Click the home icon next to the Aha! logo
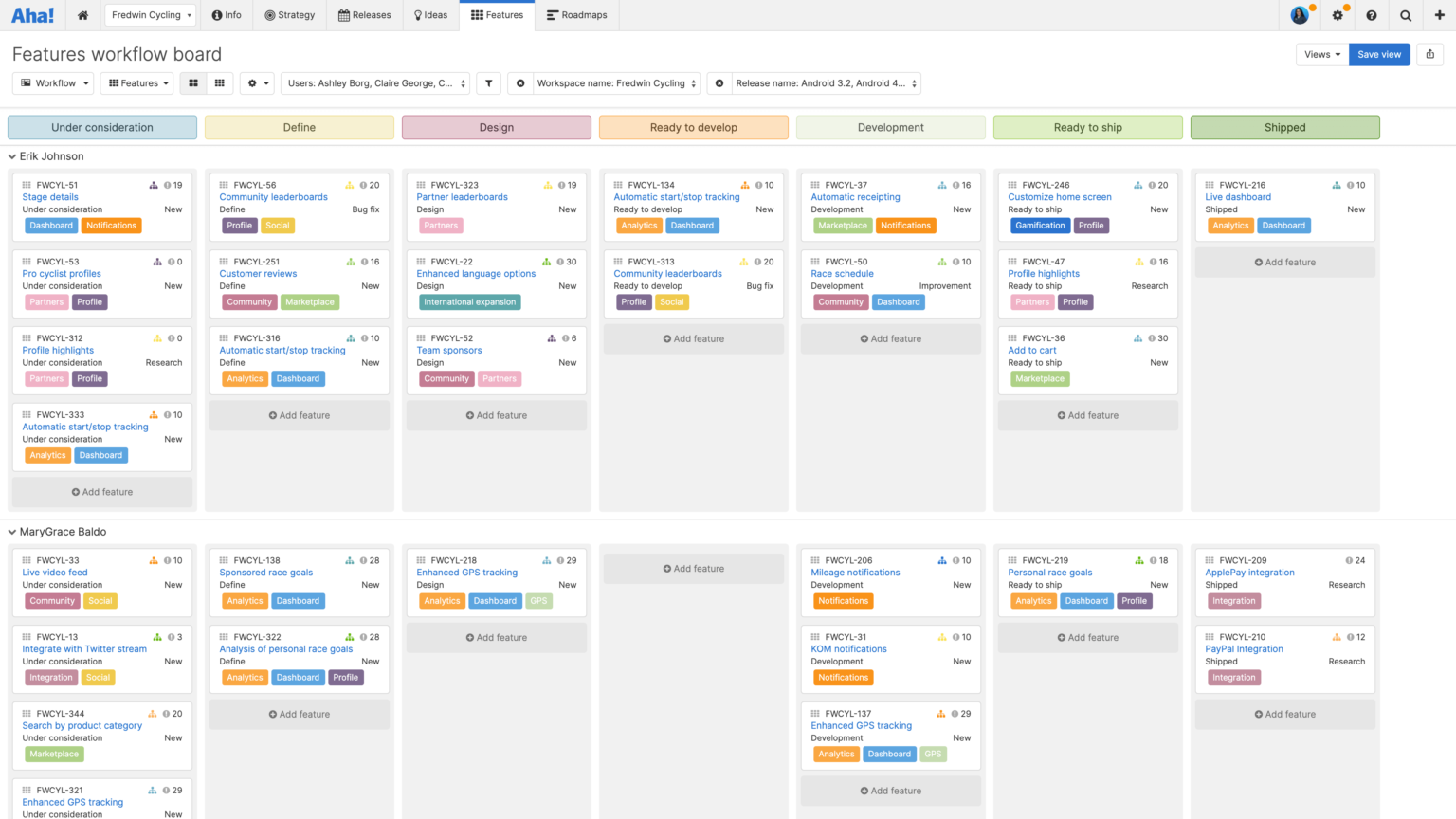 (x=82, y=15)
